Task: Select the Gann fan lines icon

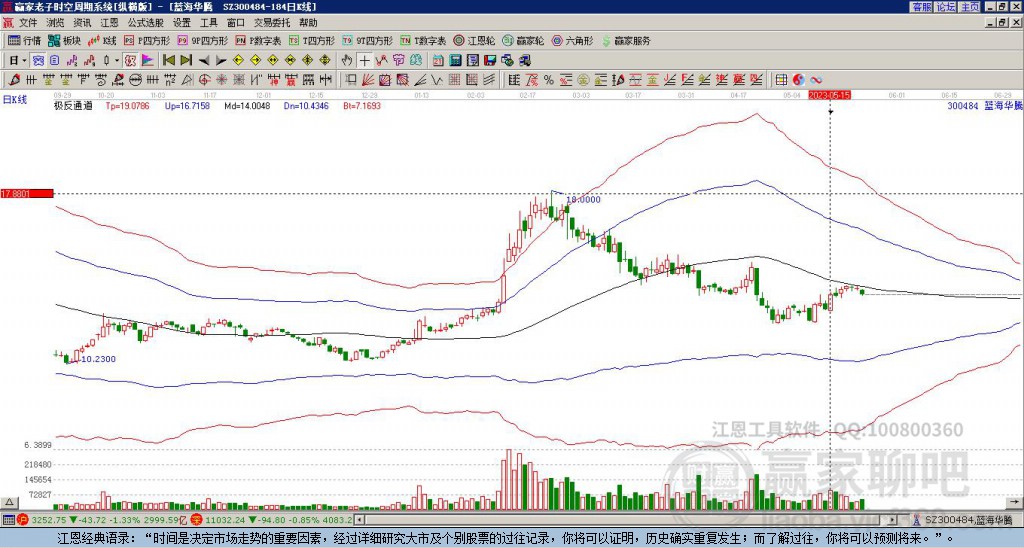Action: pyautogui.click(x=368, y=80)
